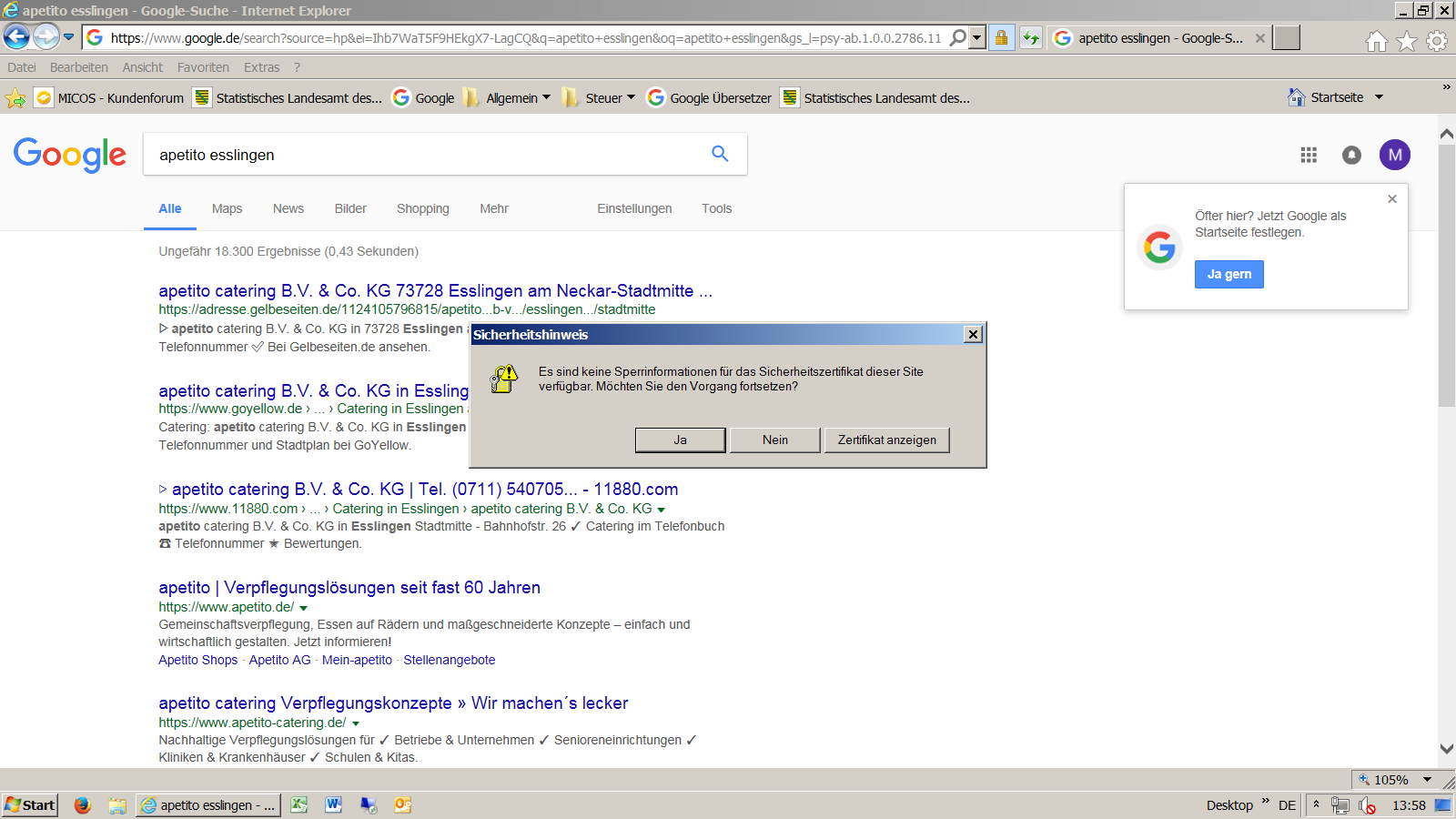Click add to favorites bar star icon
The image size is (1456, 819).
click(15, 97)
